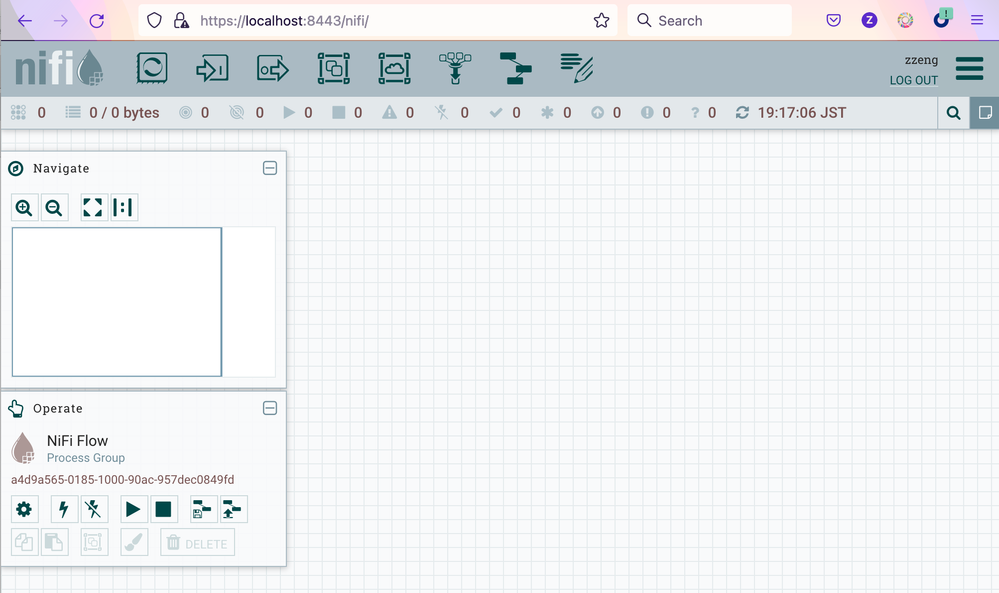999x593 pixels.
Task: Open process group configuration gear
Action: 24,510
